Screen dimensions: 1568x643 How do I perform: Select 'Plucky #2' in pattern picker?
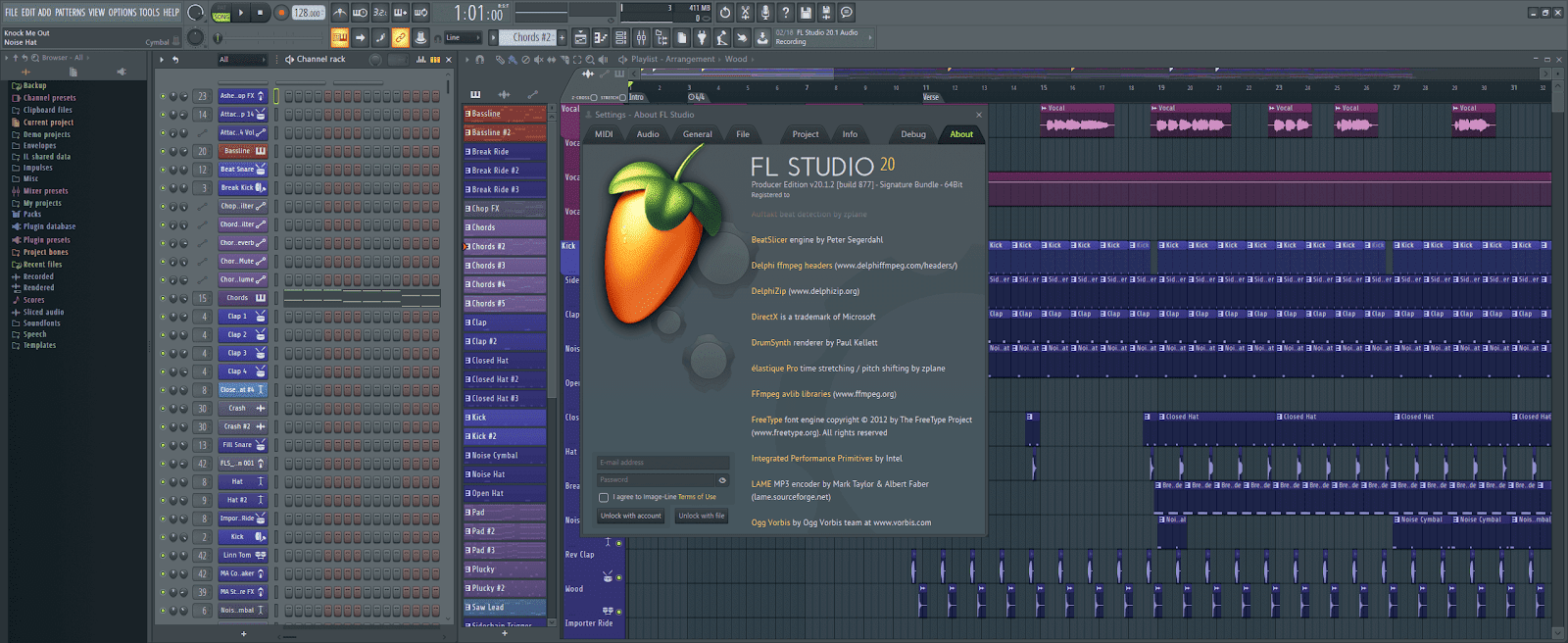tap(505, 588)
